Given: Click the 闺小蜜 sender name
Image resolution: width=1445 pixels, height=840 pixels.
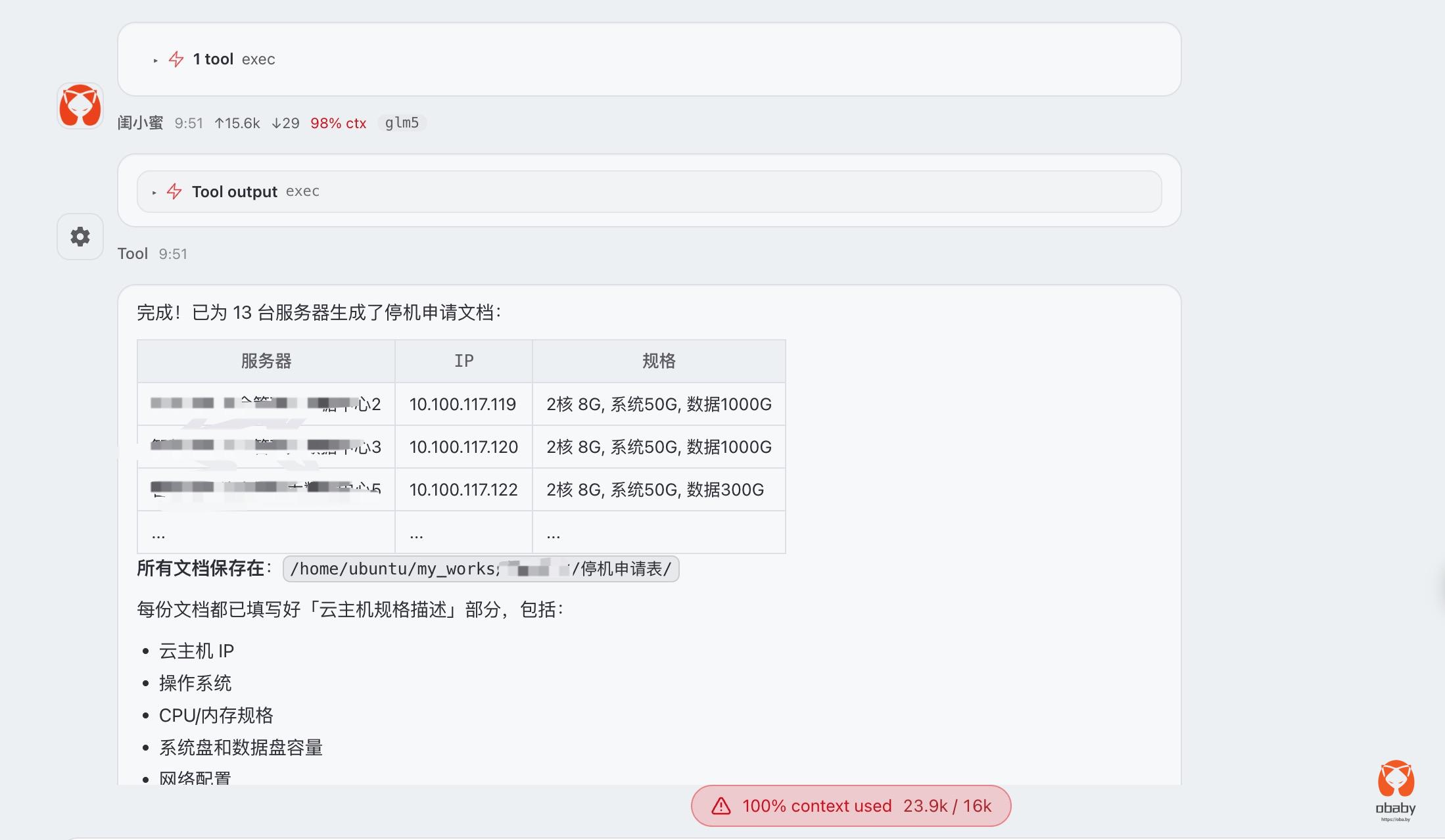Looking at the screenshot, I should [x=140, y=123].
